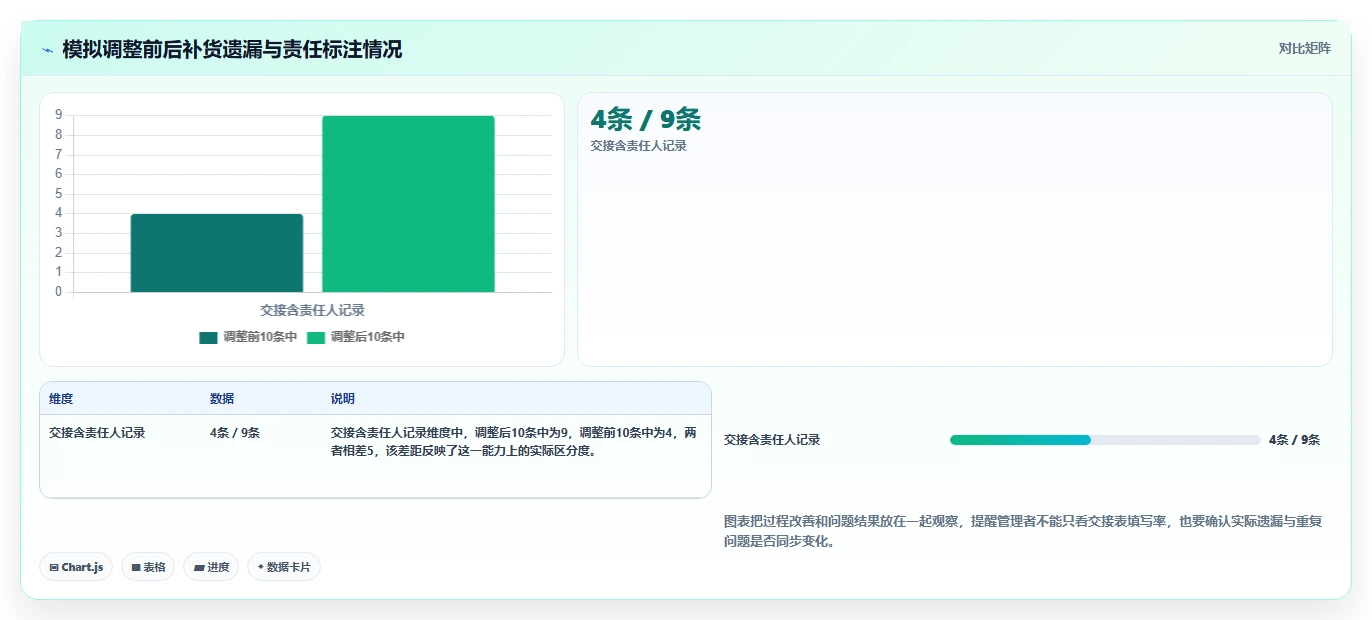
Task: Click the 交接含责任人记录 progress bar
Action: 1105,440
